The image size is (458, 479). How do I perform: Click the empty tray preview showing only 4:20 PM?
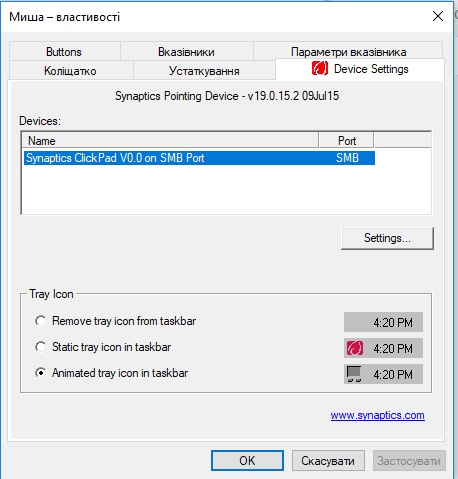[383, 322]
